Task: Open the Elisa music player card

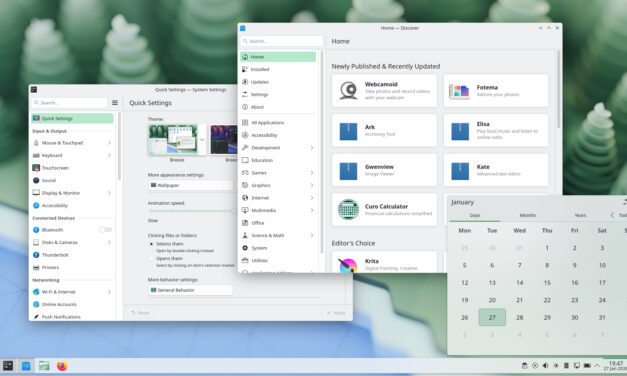Action: click(496, 130)
